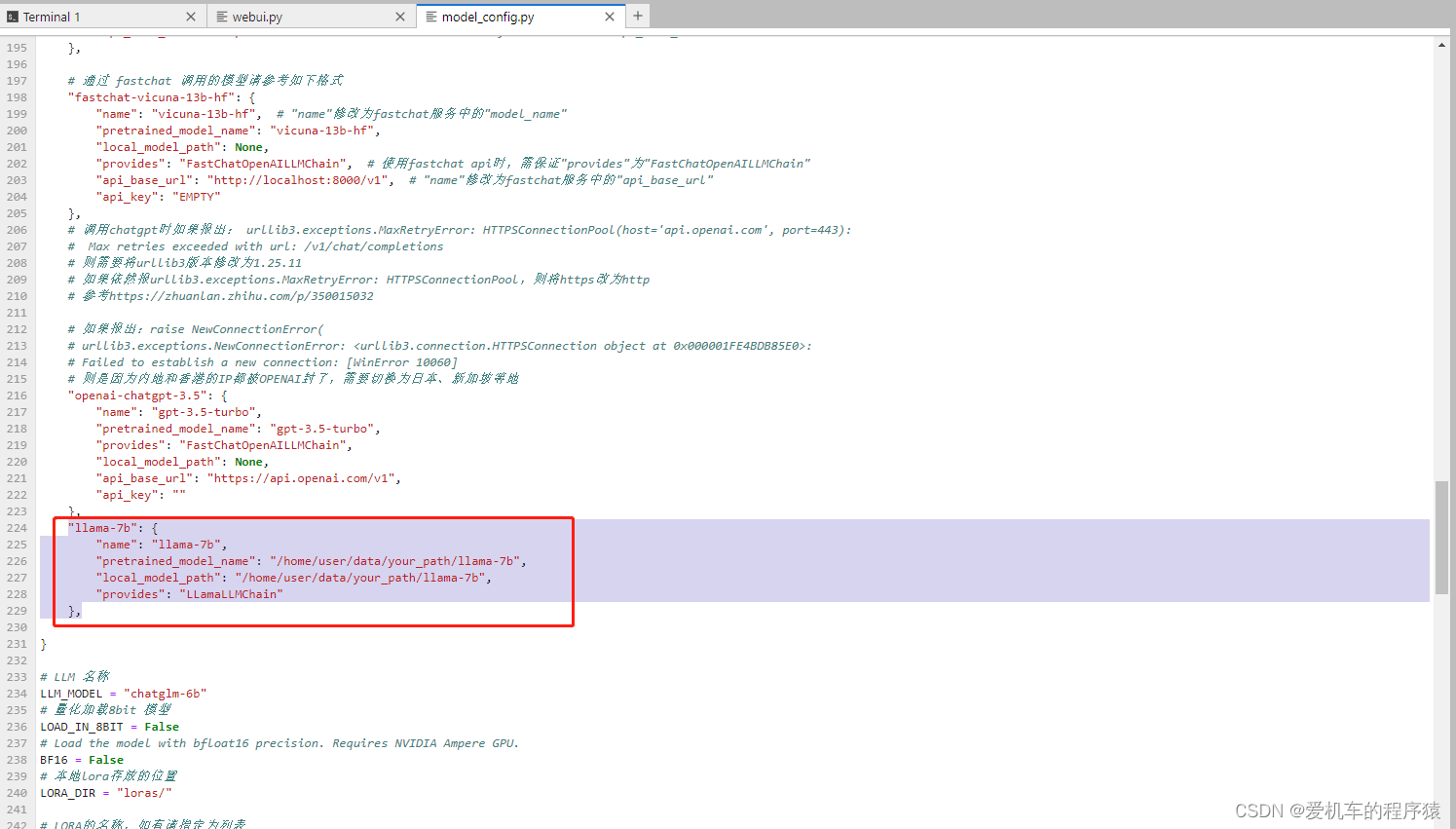Click line number 198 in gutter
The image size is (1456, 829).
[17, 97]
